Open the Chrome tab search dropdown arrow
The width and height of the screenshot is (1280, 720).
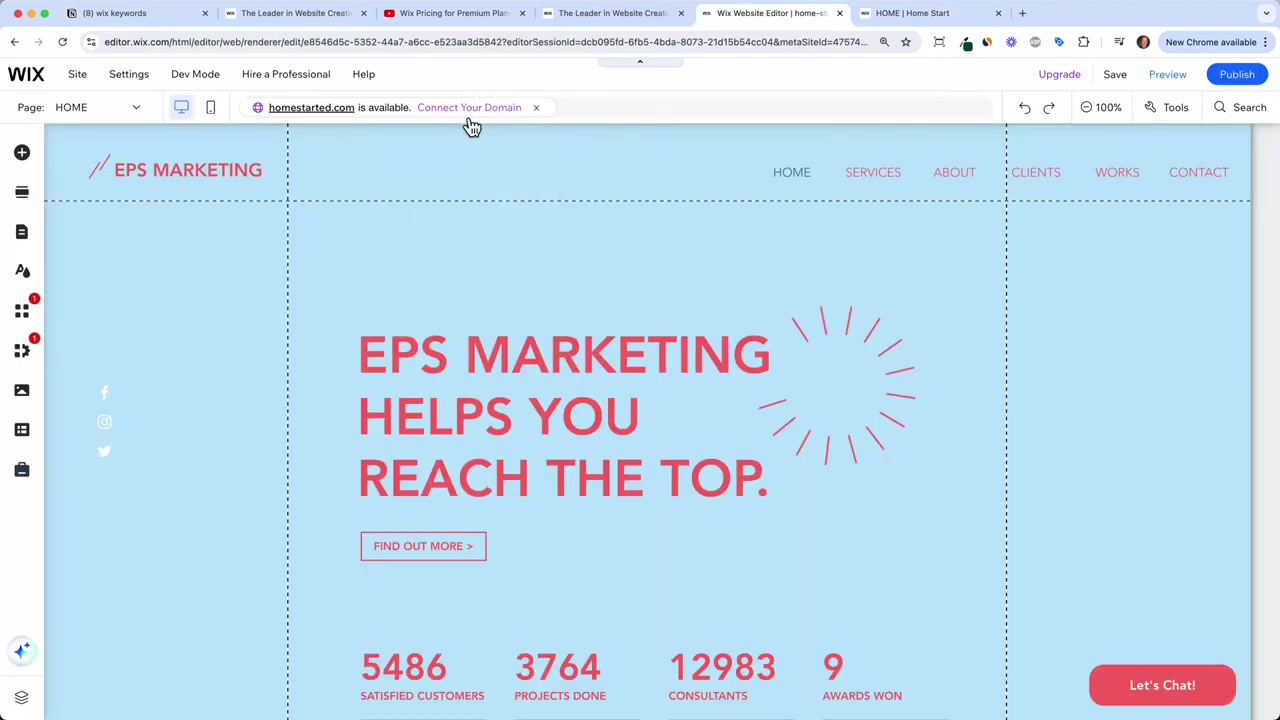(x=1266, y=13)
